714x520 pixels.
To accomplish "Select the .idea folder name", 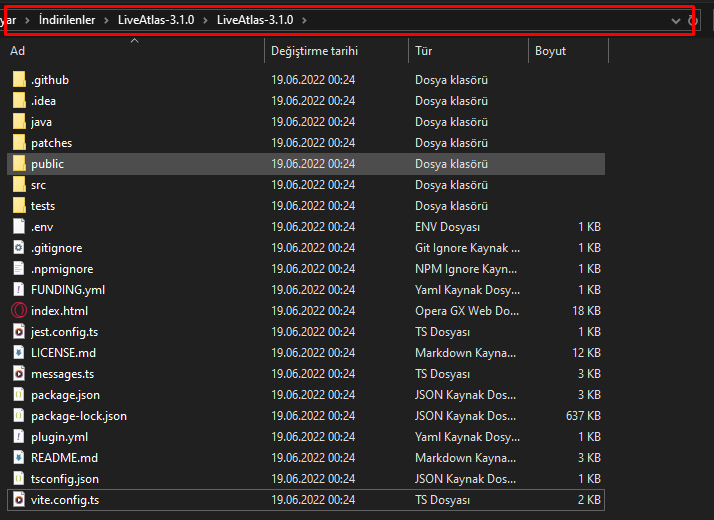I will [x=43, y=101].
